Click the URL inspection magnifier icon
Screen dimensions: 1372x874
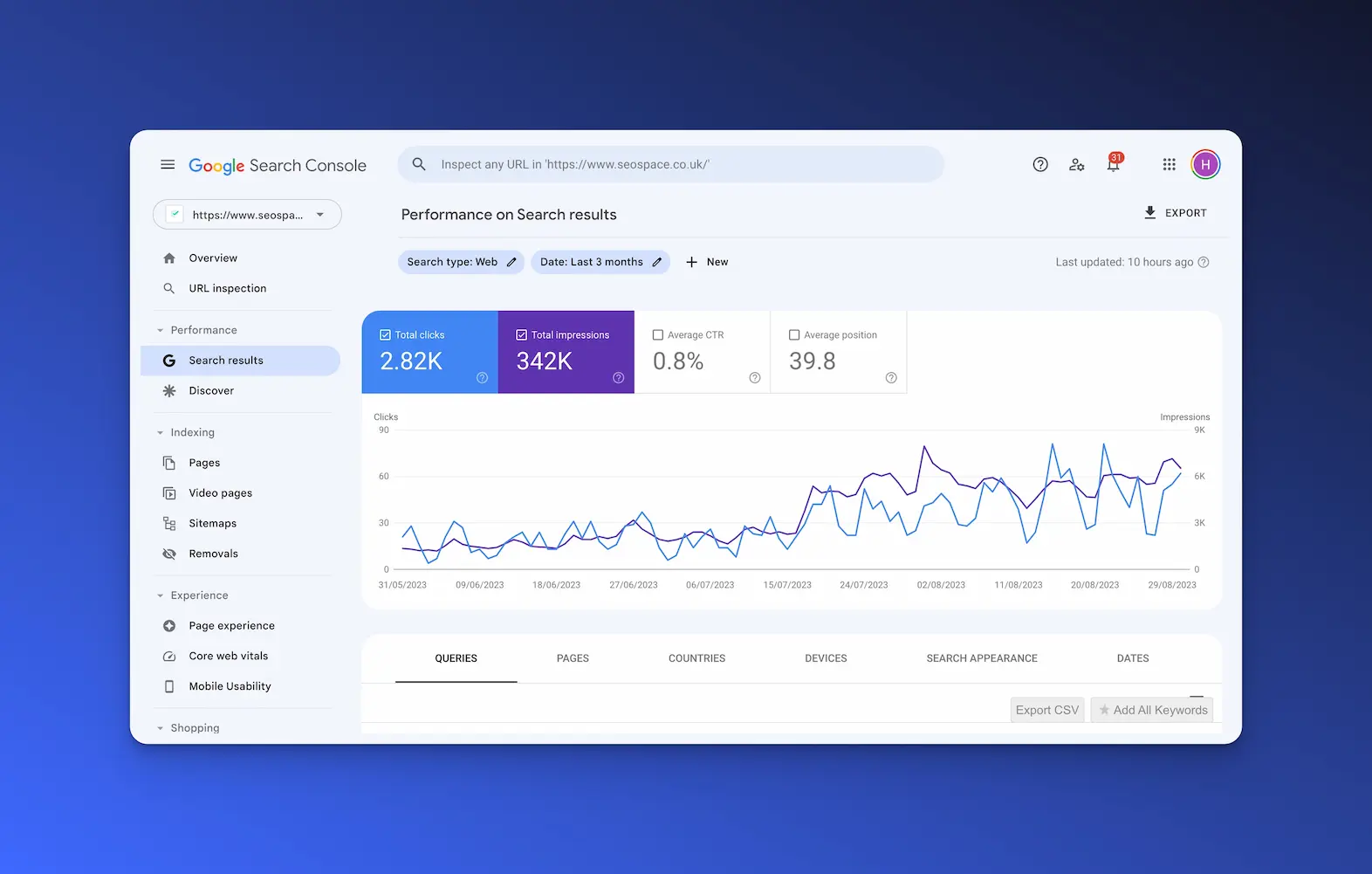169,288
